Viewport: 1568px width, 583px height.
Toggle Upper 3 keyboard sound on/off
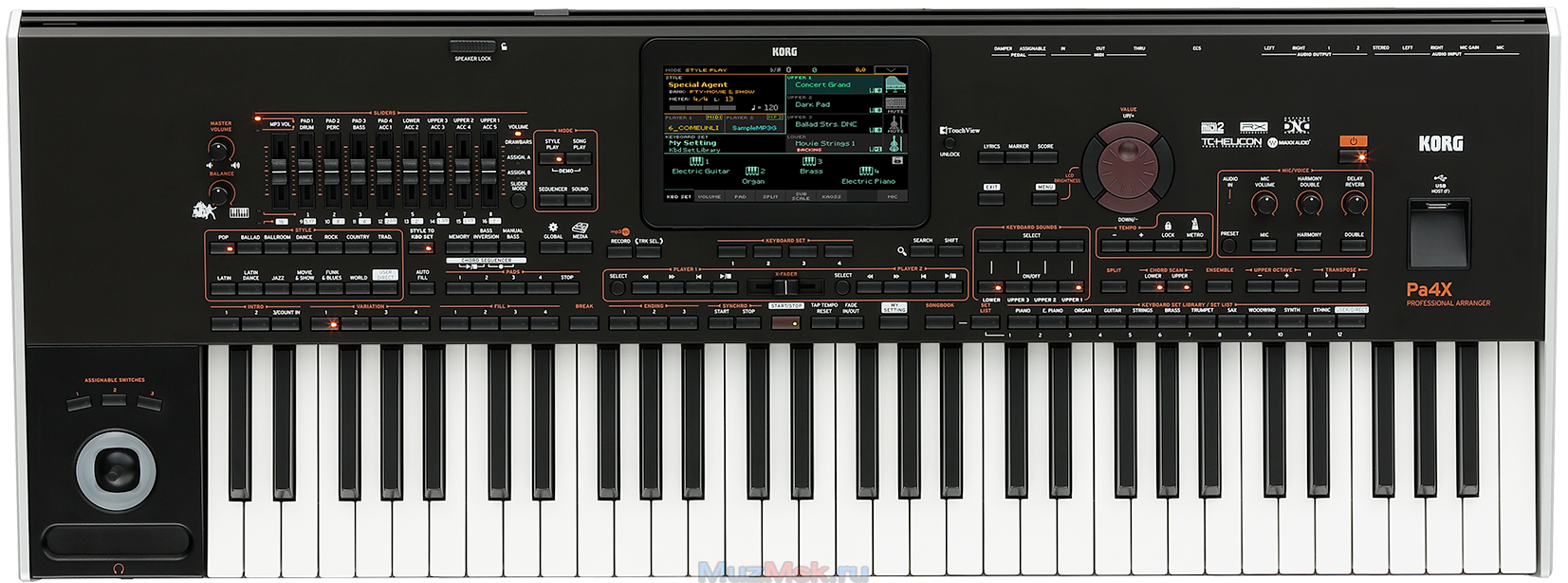(1018, 287)
